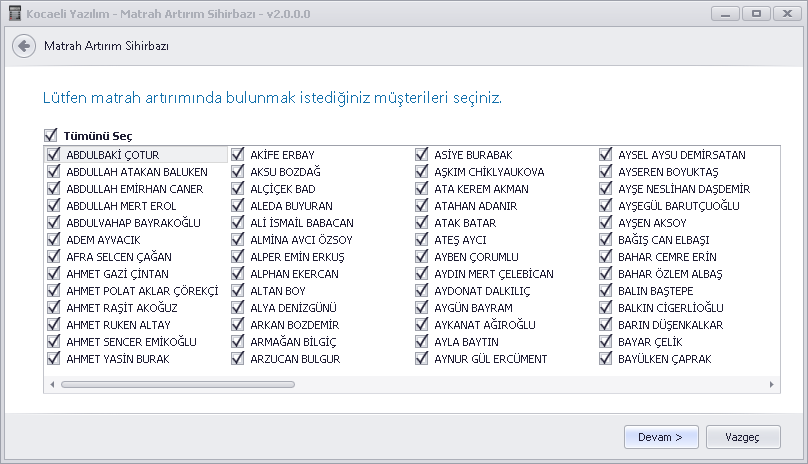Minimize the Matrah Artırım Sihirbazı window
The image size is (808, 464).
point(726,14)
